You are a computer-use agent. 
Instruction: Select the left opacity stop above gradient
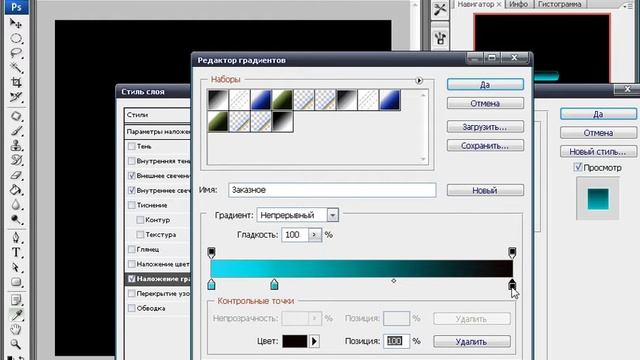coord(211,252)
